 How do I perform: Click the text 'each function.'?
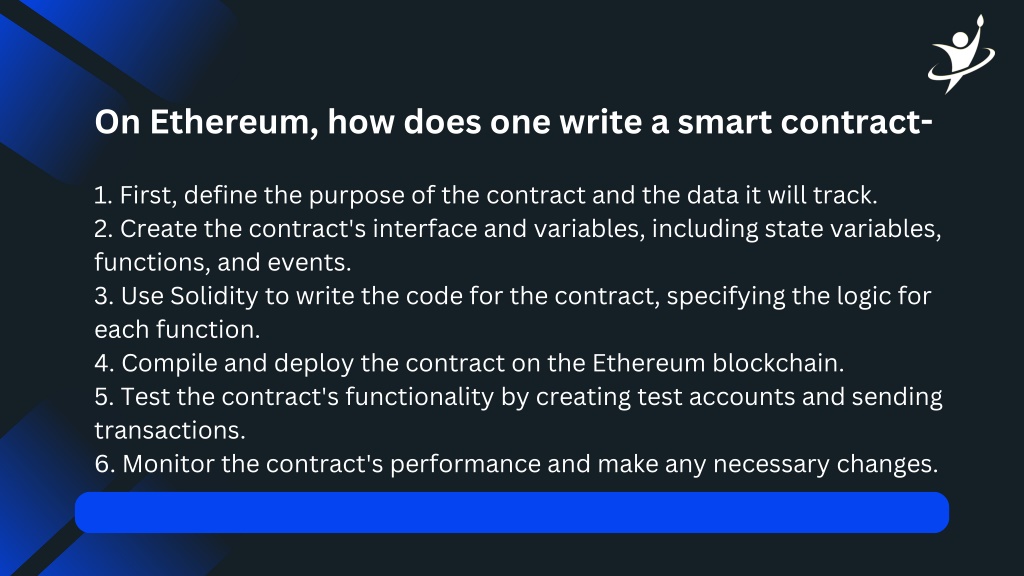tap(177, 330)
